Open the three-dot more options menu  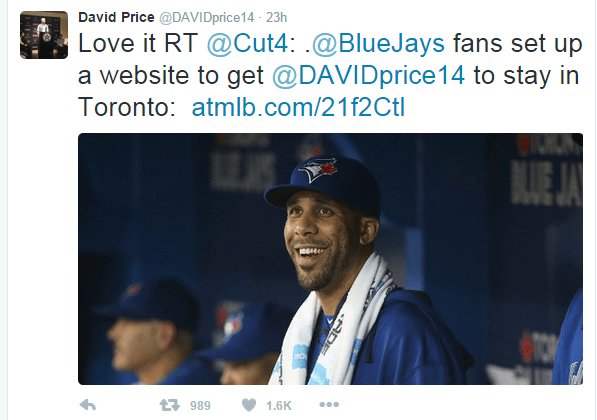329,404
